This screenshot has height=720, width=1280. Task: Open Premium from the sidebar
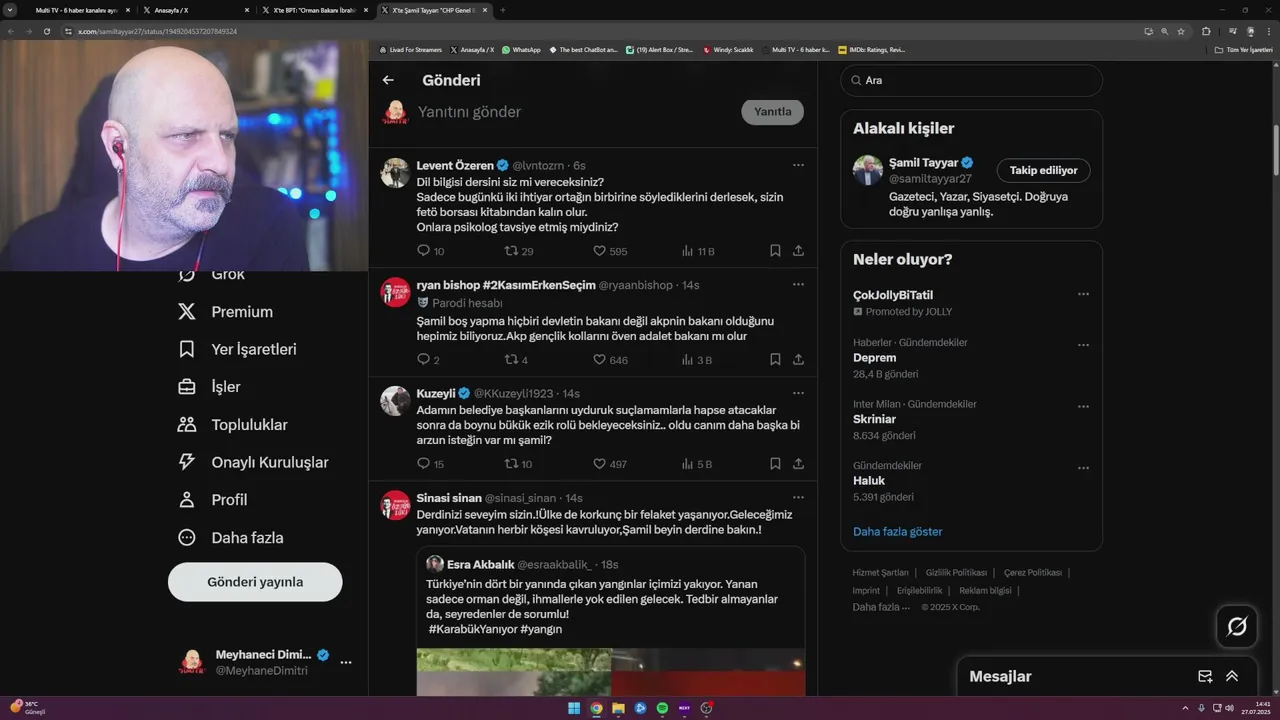(226, 312)
